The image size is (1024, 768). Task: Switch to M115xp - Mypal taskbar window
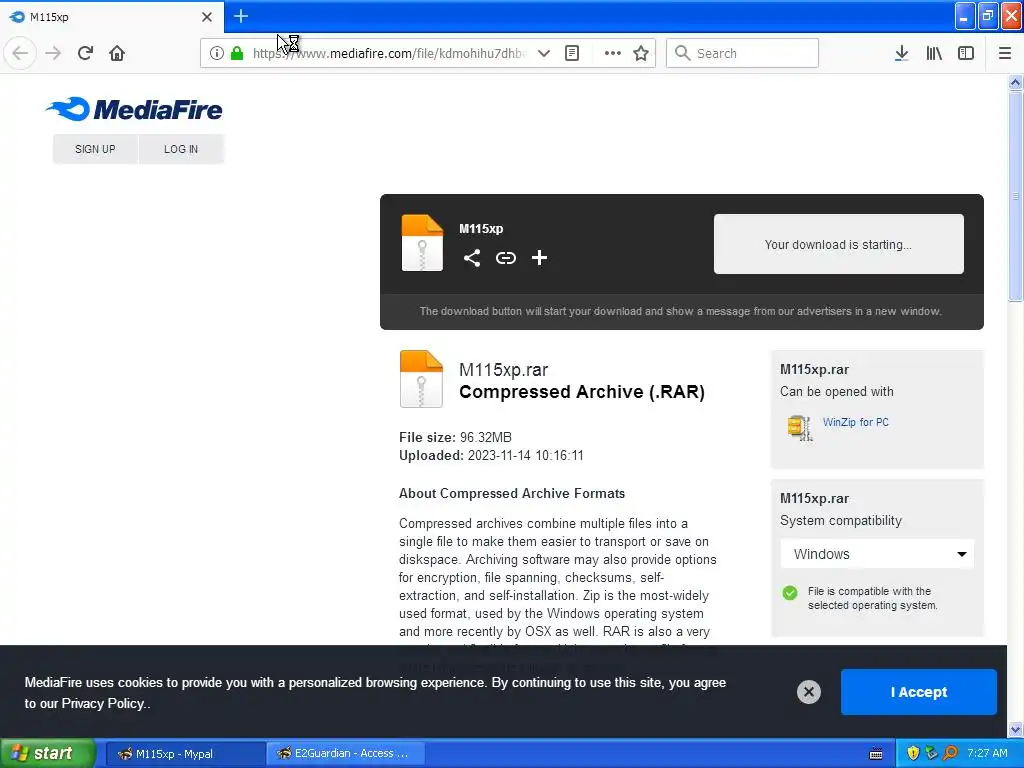click(x=185, y=754)
